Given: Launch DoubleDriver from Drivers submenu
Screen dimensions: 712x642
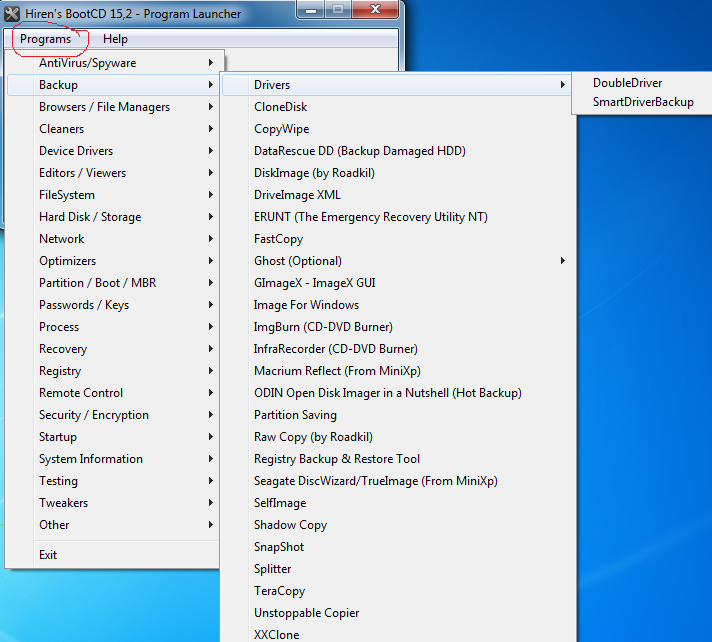Looking at the screenshot, I should (643, 83).
